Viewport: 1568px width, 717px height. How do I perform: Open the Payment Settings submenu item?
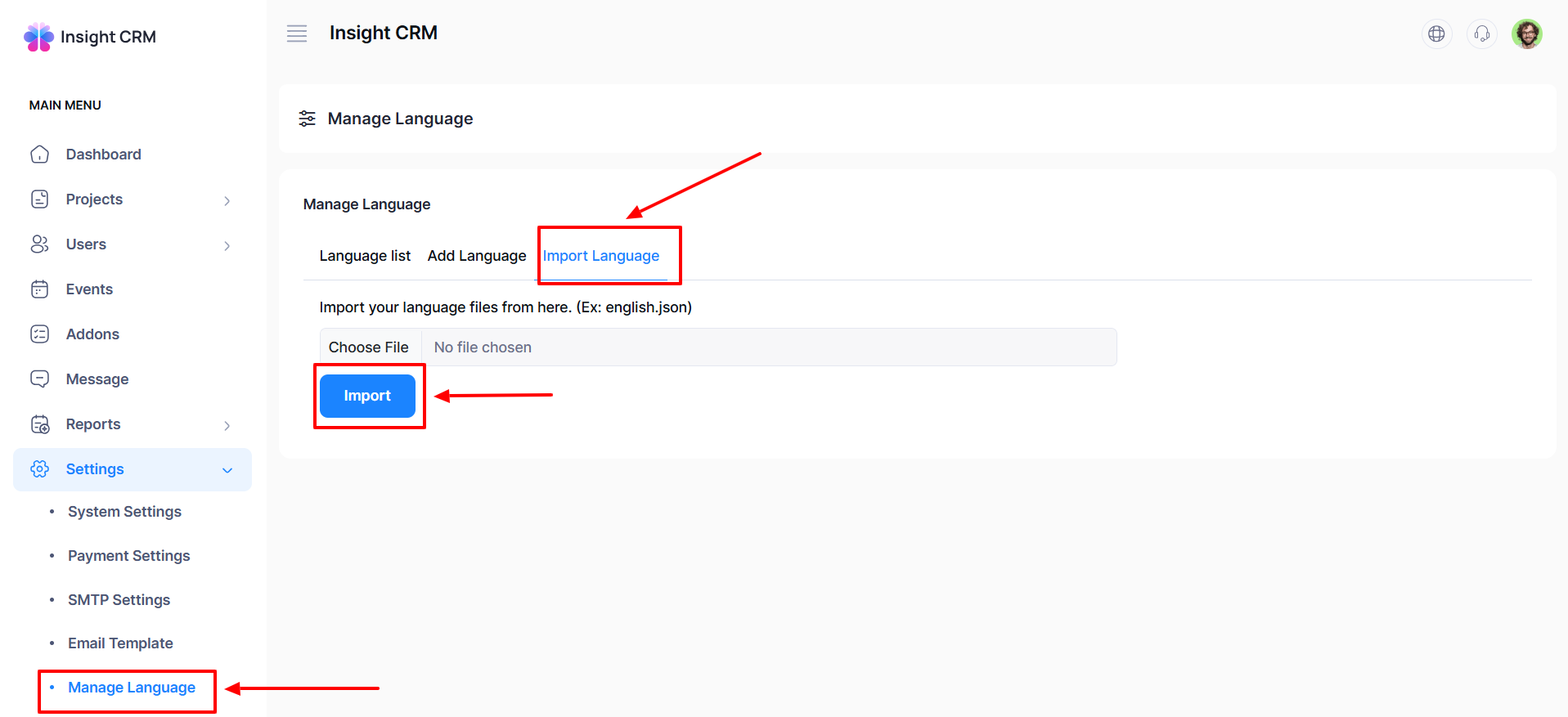128,556
